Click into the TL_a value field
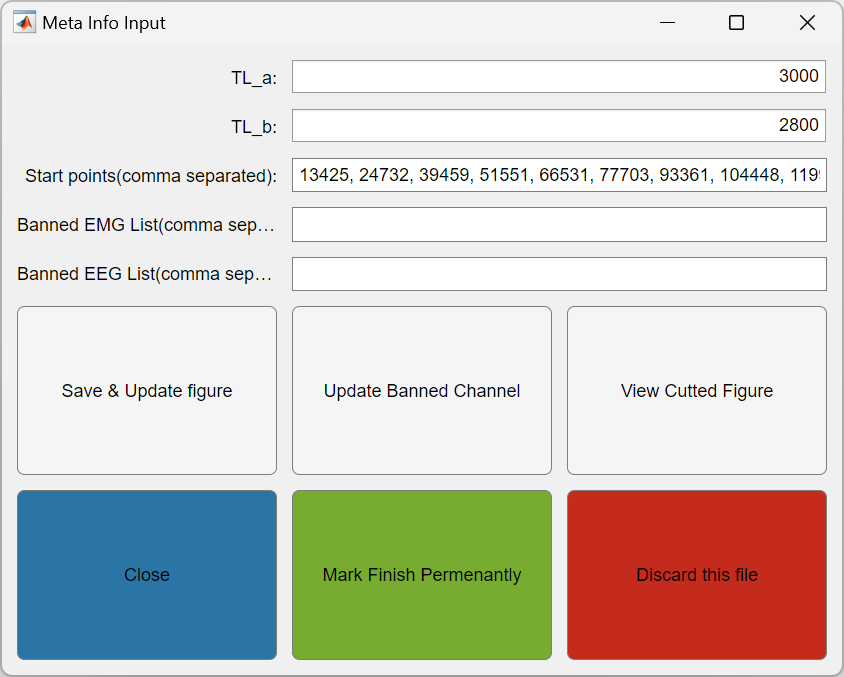844x677 pixels. [x=559, y=76]
